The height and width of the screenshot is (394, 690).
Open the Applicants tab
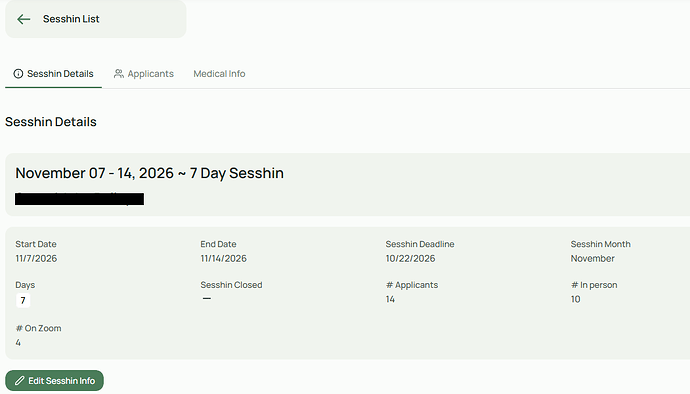click(x=143, y=74)
